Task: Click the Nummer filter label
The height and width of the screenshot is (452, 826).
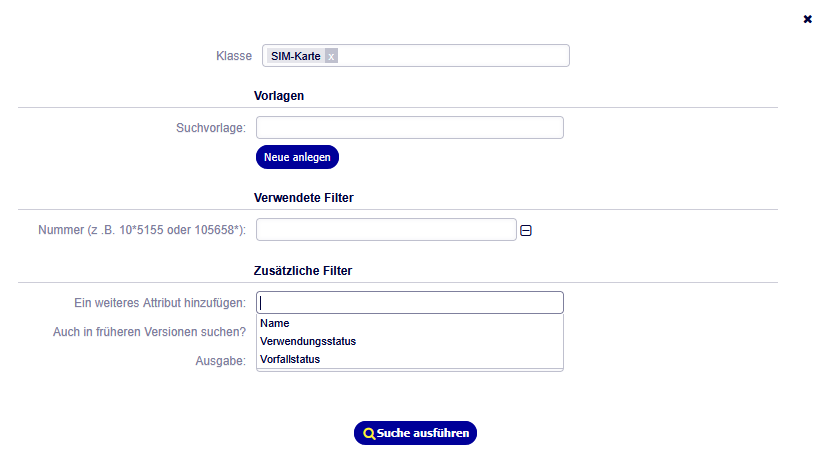Action: pyautogui.click(x=140, y=231)
